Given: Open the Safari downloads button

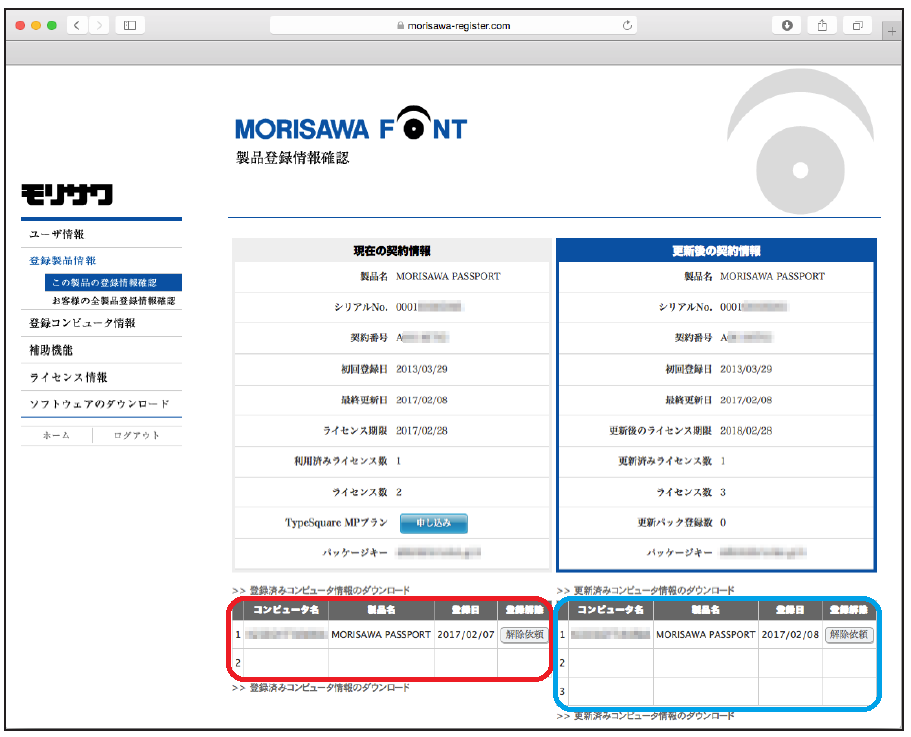Looking at the screenshot, I should click(x=787, y=25).
